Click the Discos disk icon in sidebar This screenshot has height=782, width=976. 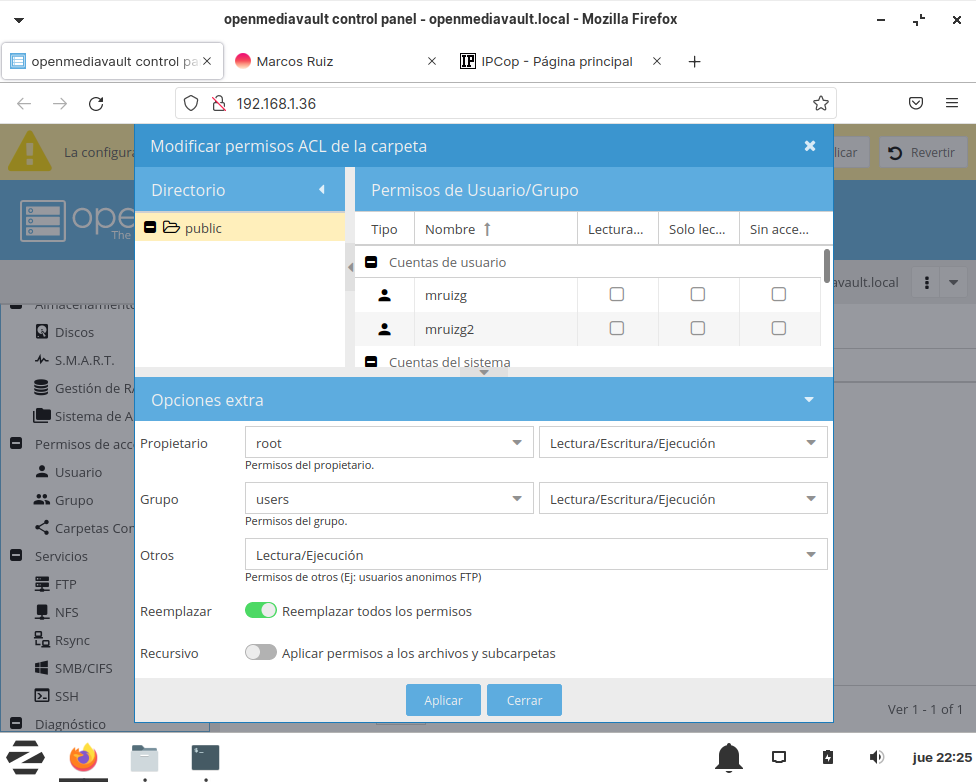click(x=42, y=332)
